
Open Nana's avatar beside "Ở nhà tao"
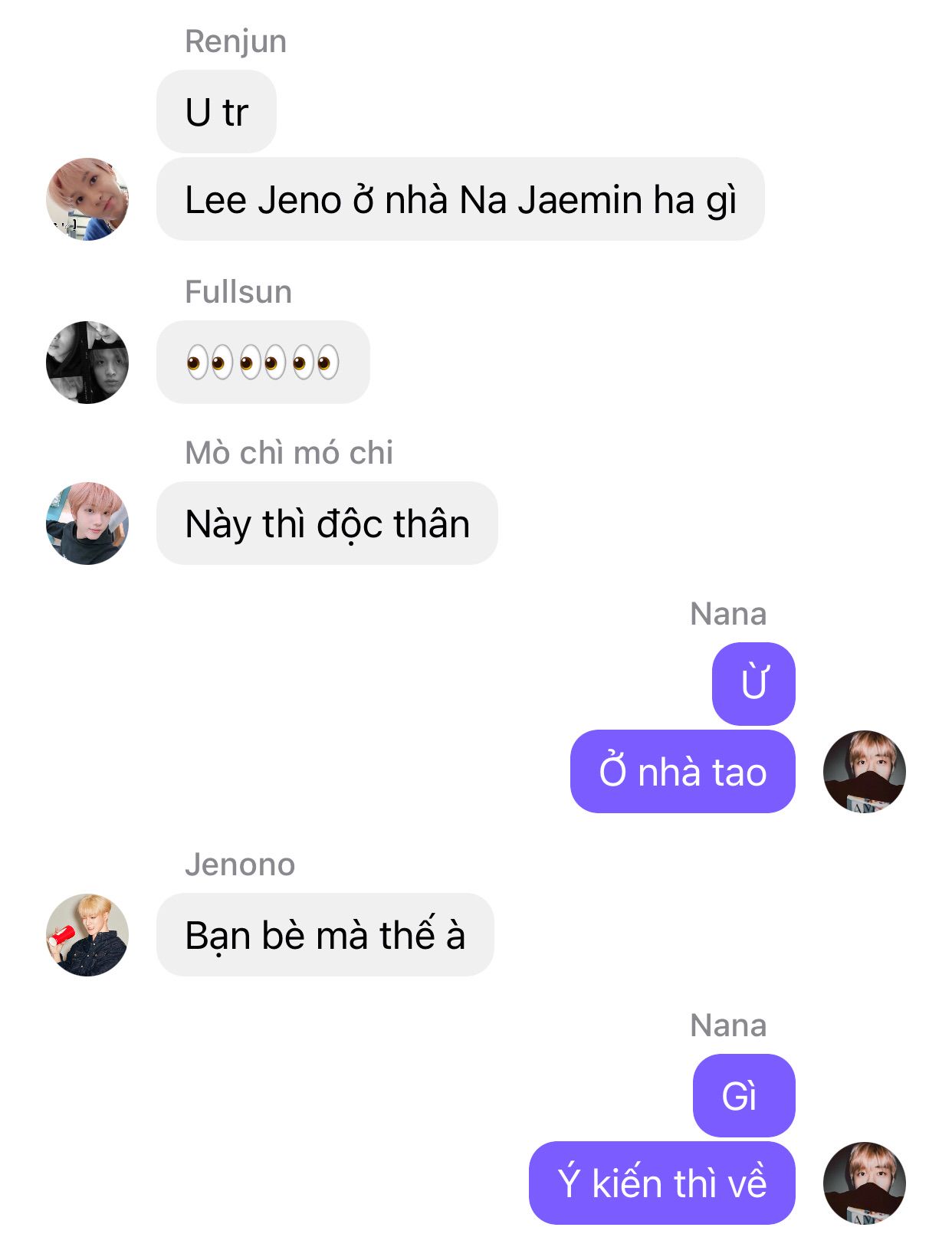865,772
